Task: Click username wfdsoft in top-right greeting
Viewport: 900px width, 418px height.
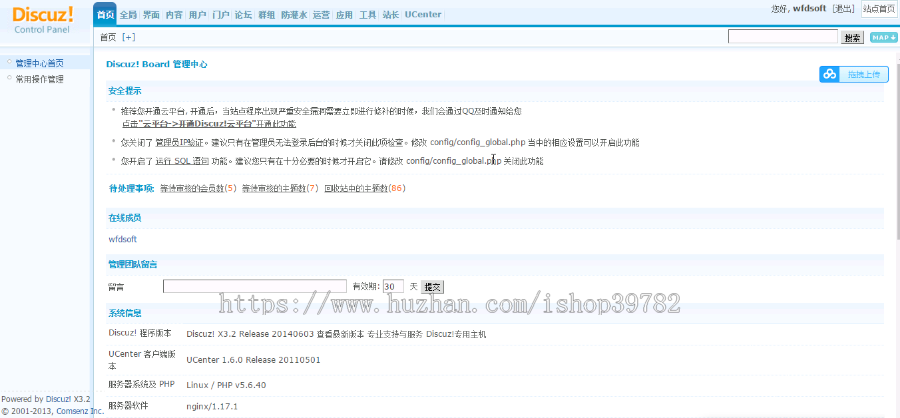Action: (809, 9)
